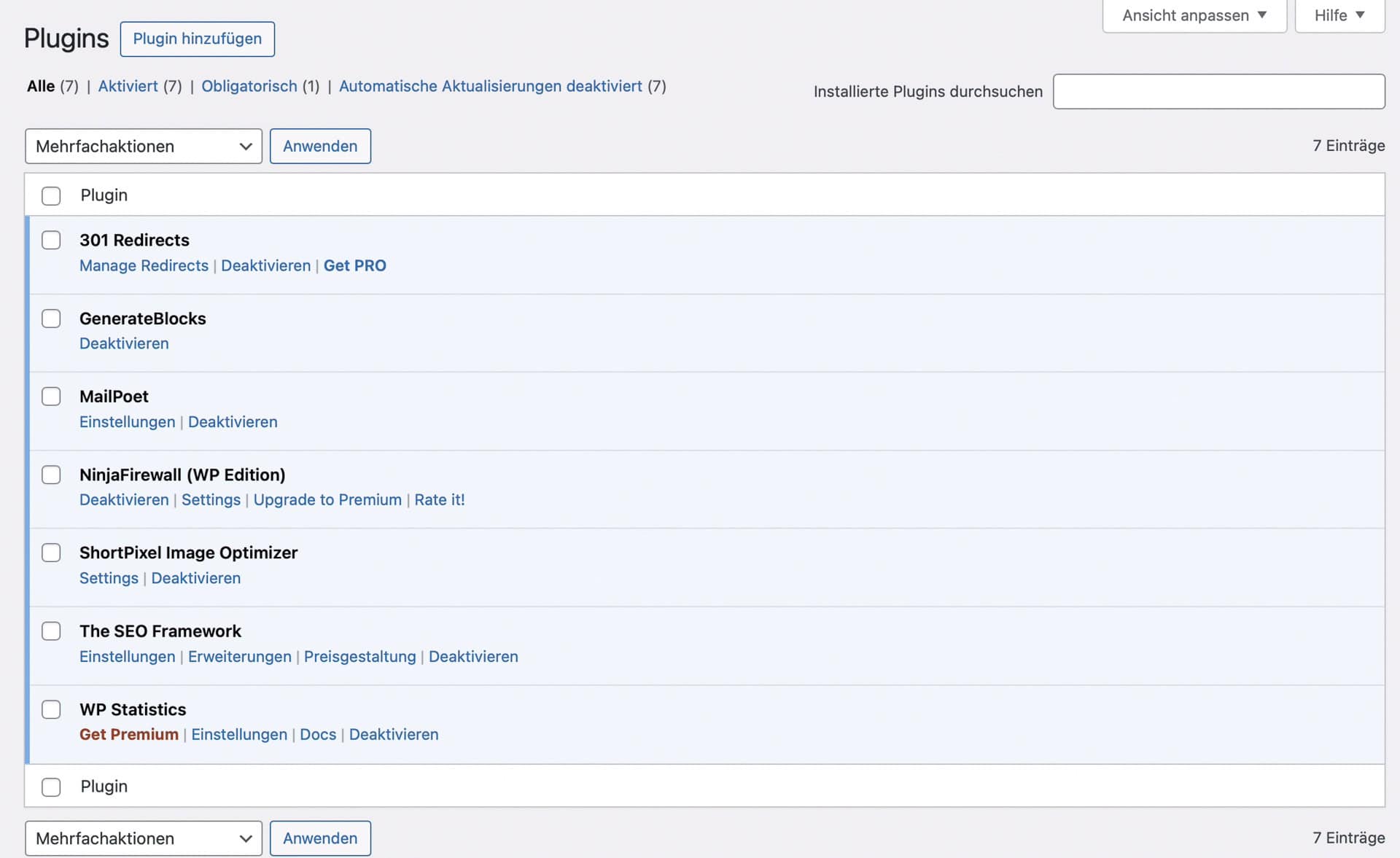The image size is (1400, 858).
Task: Click the GenerateBlocks plugin name
Action: click(x=143, y=319)
